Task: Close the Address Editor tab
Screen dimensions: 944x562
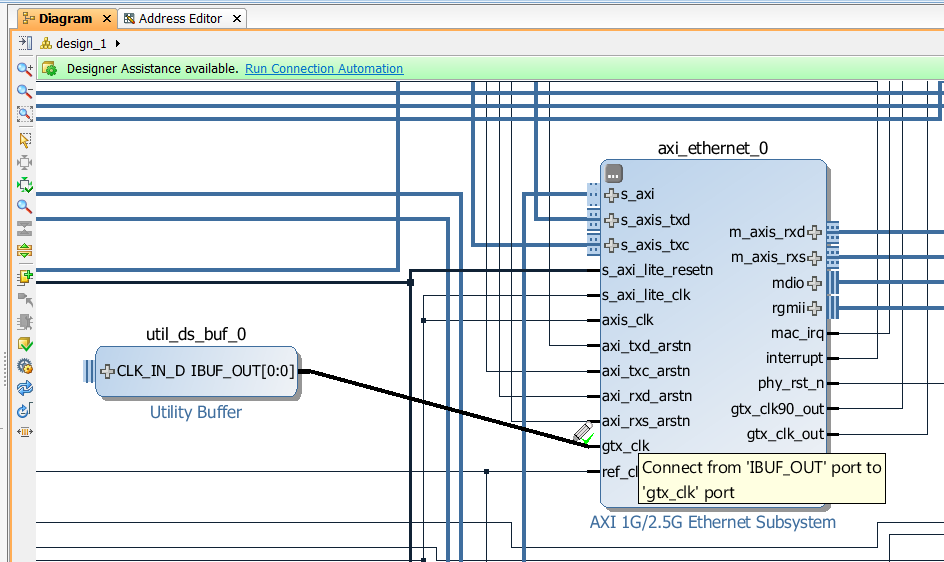Action: [x=237, y=19]
